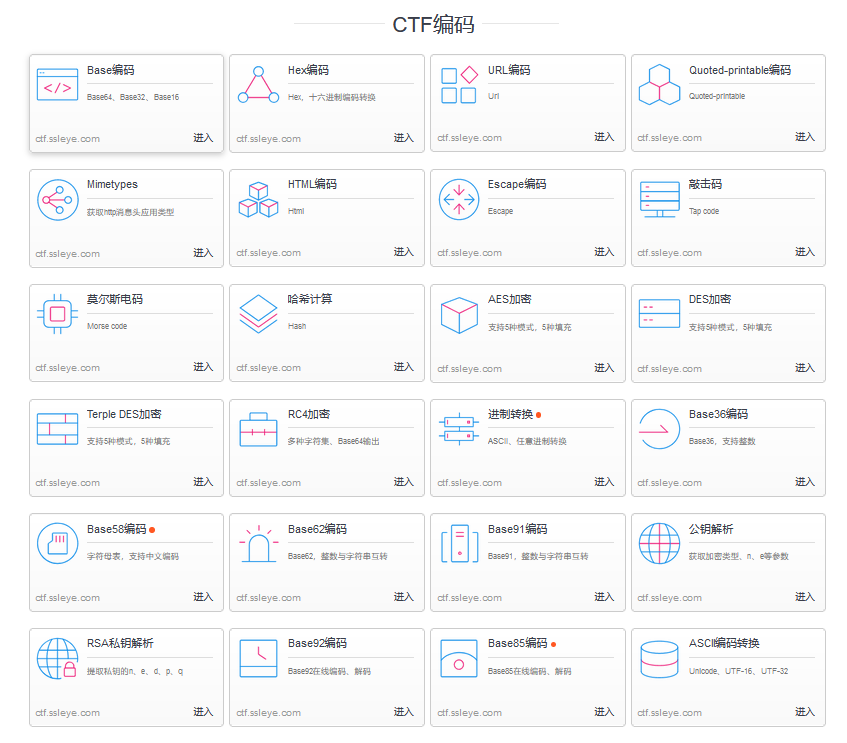The height and width of the screenshot is (743, 847).
Task: Open 进入 link on Mimetypes card
Action: point(203,253)
